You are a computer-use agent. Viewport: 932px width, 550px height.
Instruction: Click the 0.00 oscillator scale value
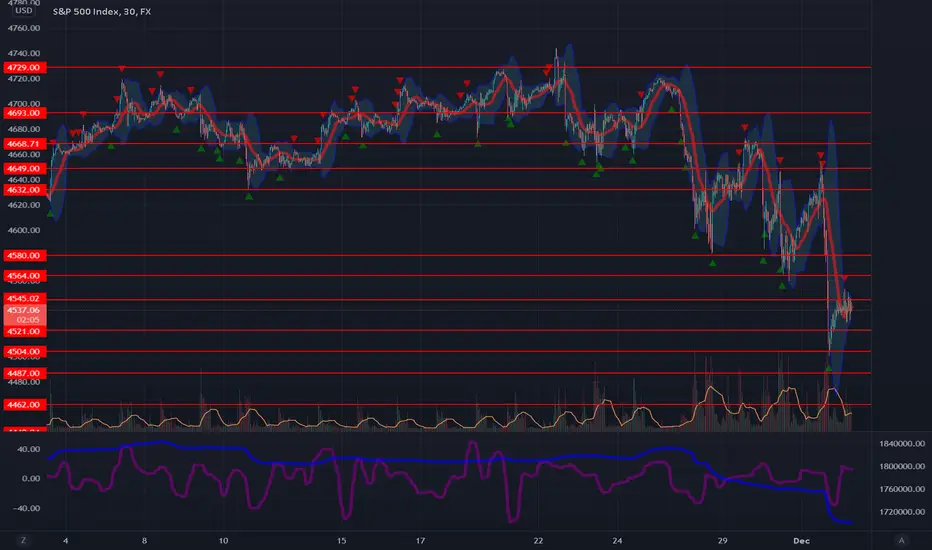(31, 478)
